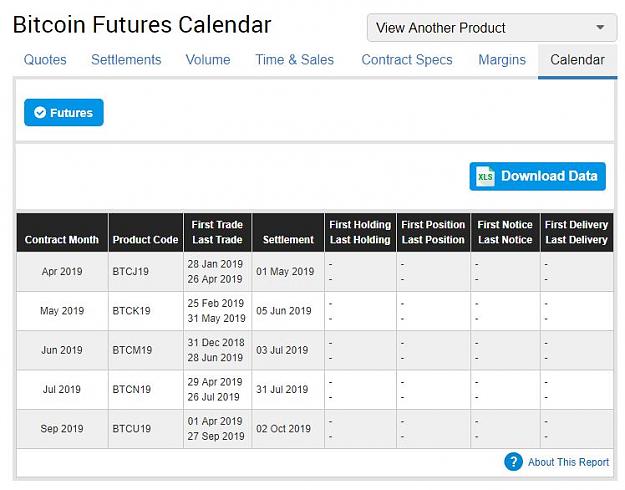Click the First Notice Last Notice header
Image resolution: width=625 pixels, height=490 pixels.
point(505,232)
